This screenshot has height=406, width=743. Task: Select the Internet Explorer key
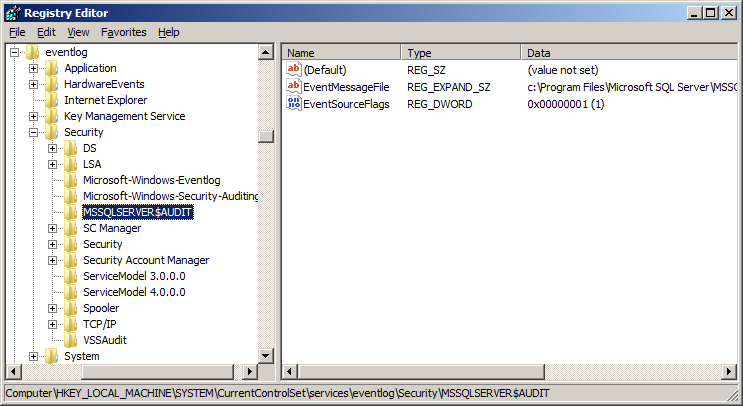pos(106,100)
